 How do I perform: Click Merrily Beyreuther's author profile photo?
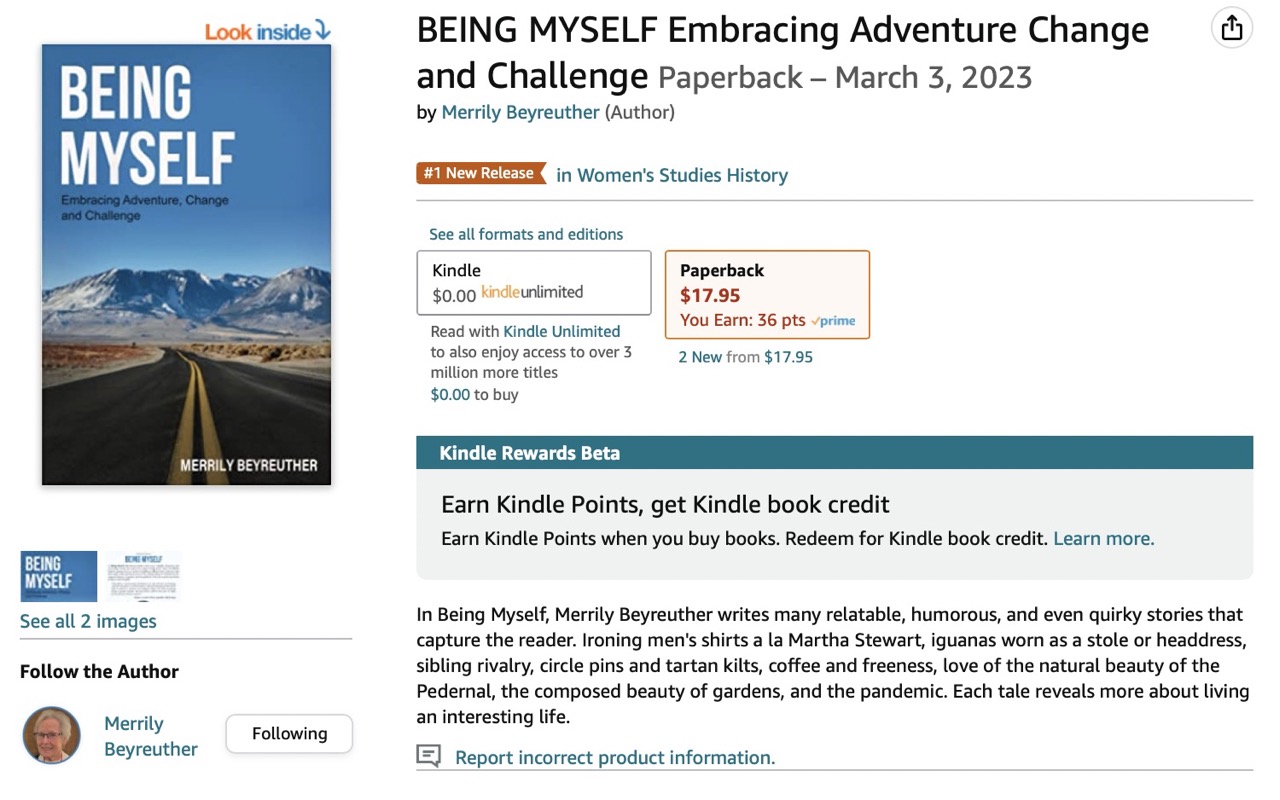pyautogui.click(x=51, y=735)
